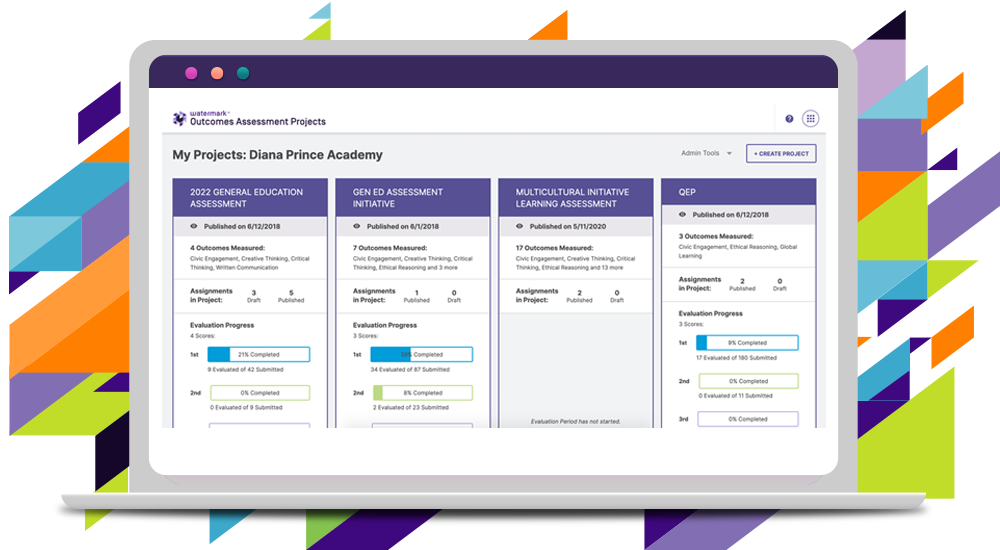
Task: Click 'My Projects: Diana Prince Academy' heading
Action: 277,155
